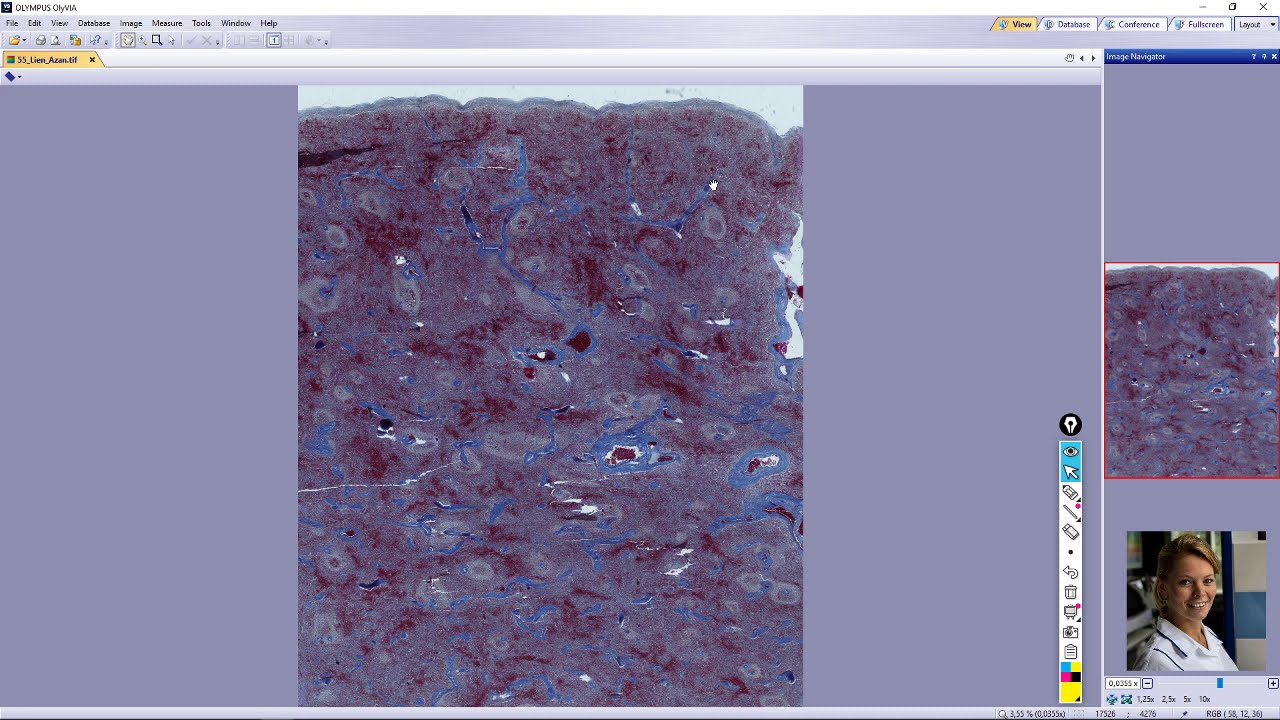Set zoom to 5x
This screenshot has height=720, width=1280.
click(1187, 699)
